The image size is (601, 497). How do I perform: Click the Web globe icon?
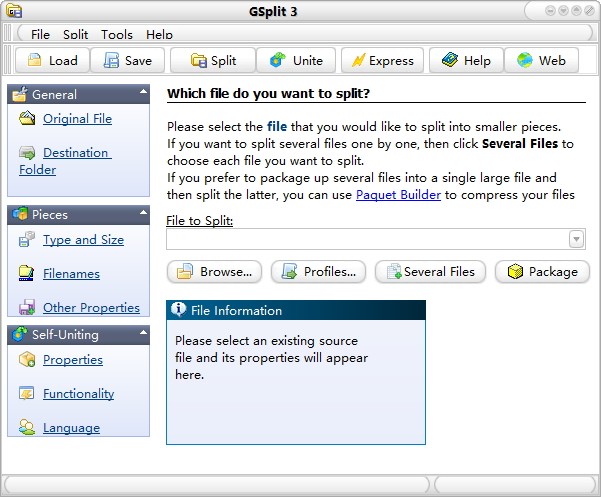point(525,60)
